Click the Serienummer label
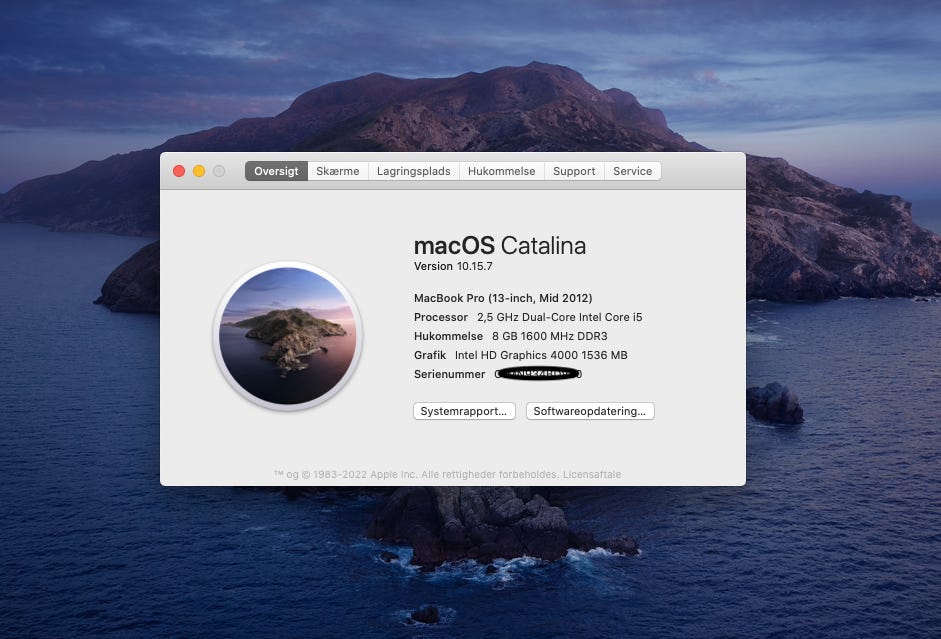This screenshot has width=941, height=639. (449, 374)
